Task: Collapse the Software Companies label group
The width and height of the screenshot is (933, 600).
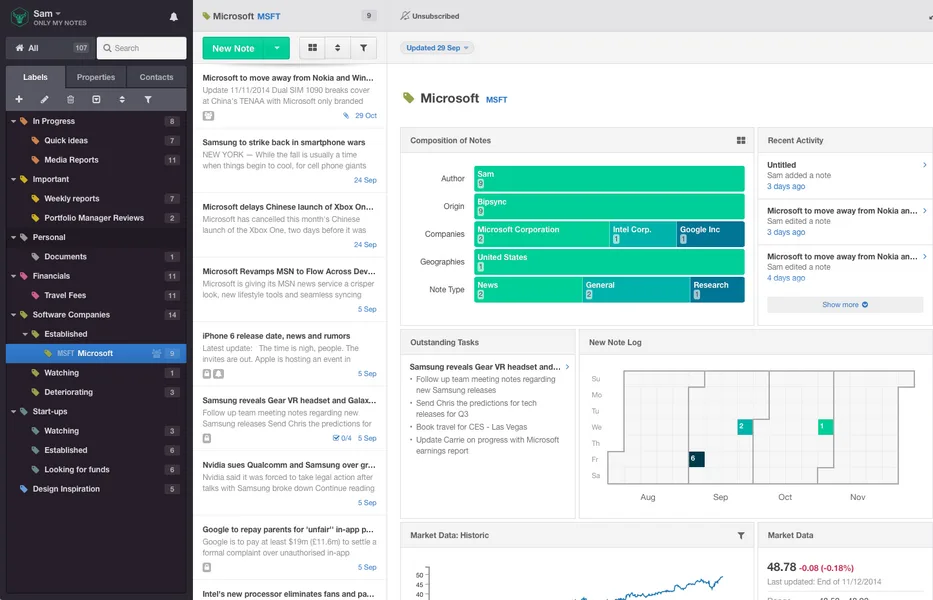Action: (x=13, y=315)
